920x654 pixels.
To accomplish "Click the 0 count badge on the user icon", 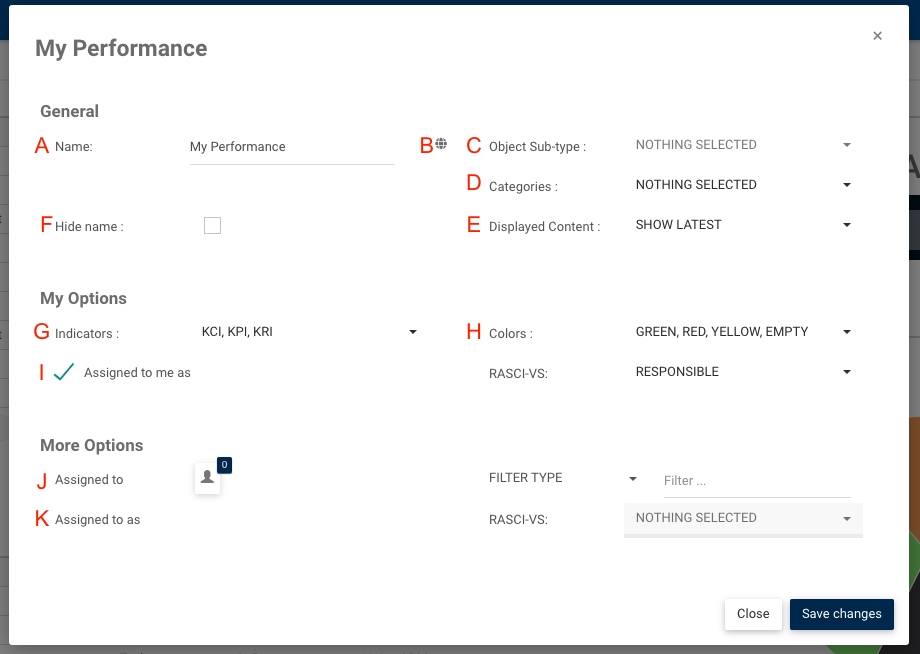I will pyautogui.click(x=224, y=464).
